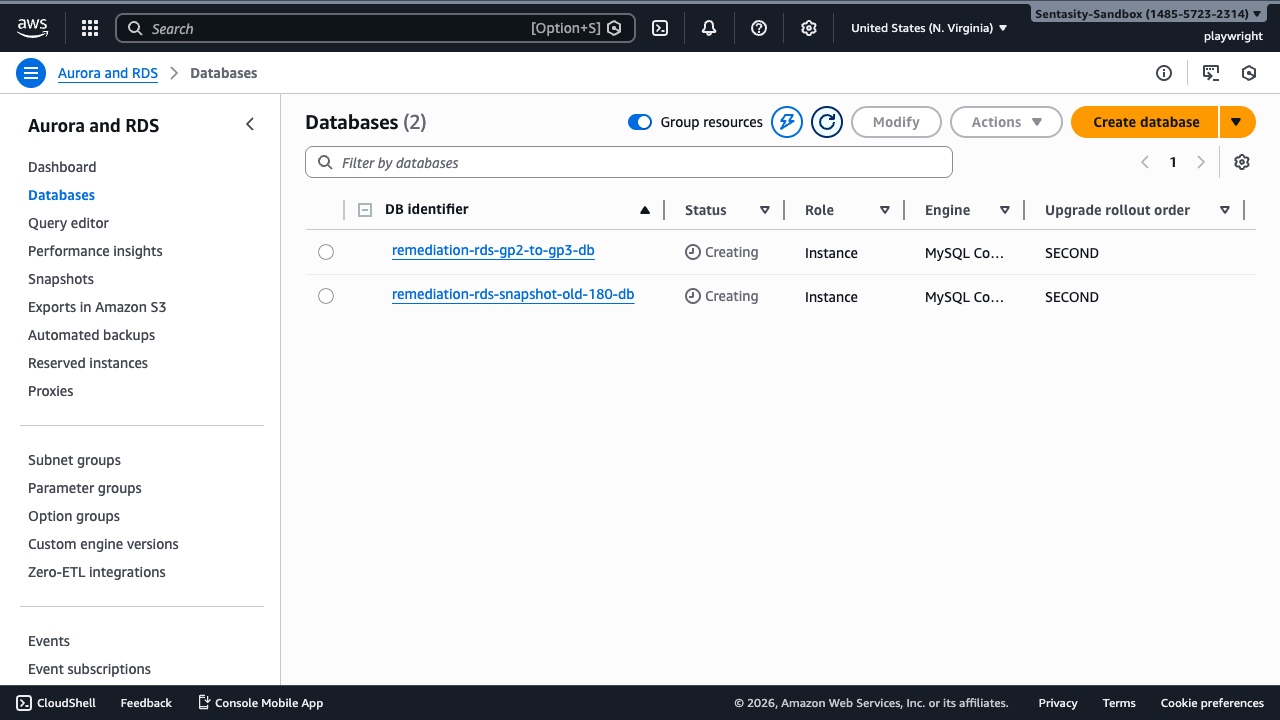The height and width of the screenshot is (720, 1280).
Task: Click the Filter by databases search field
Action: (x=628, y=161)
